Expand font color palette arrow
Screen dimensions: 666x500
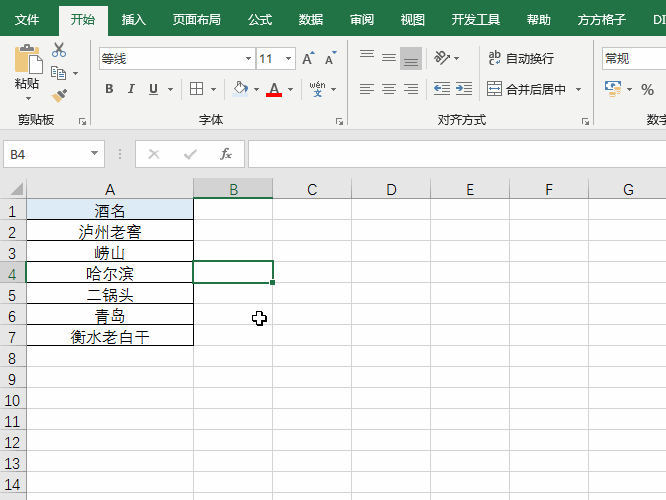click(291, 89)
